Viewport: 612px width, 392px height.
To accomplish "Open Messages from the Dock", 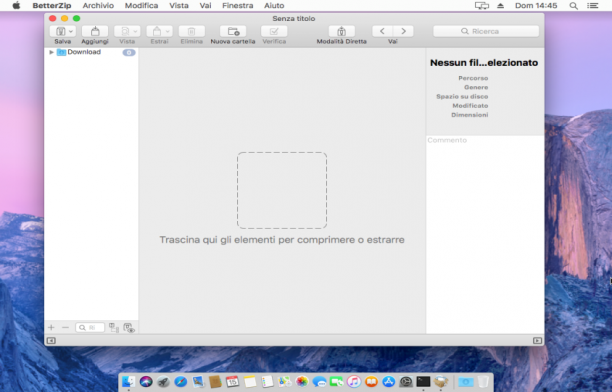I will click(x=319, y=381).
